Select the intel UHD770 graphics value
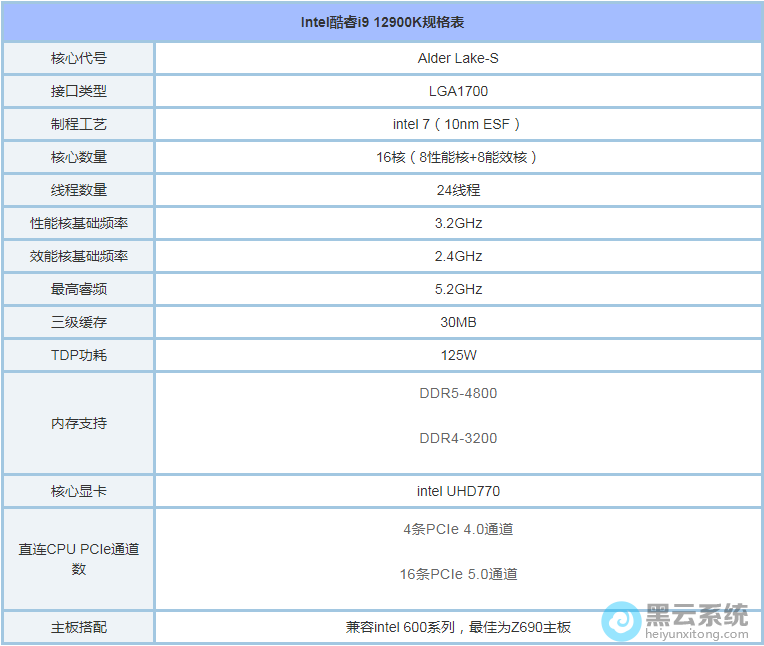Viewport: 764px width, 646px height. (x=458, y=491)
